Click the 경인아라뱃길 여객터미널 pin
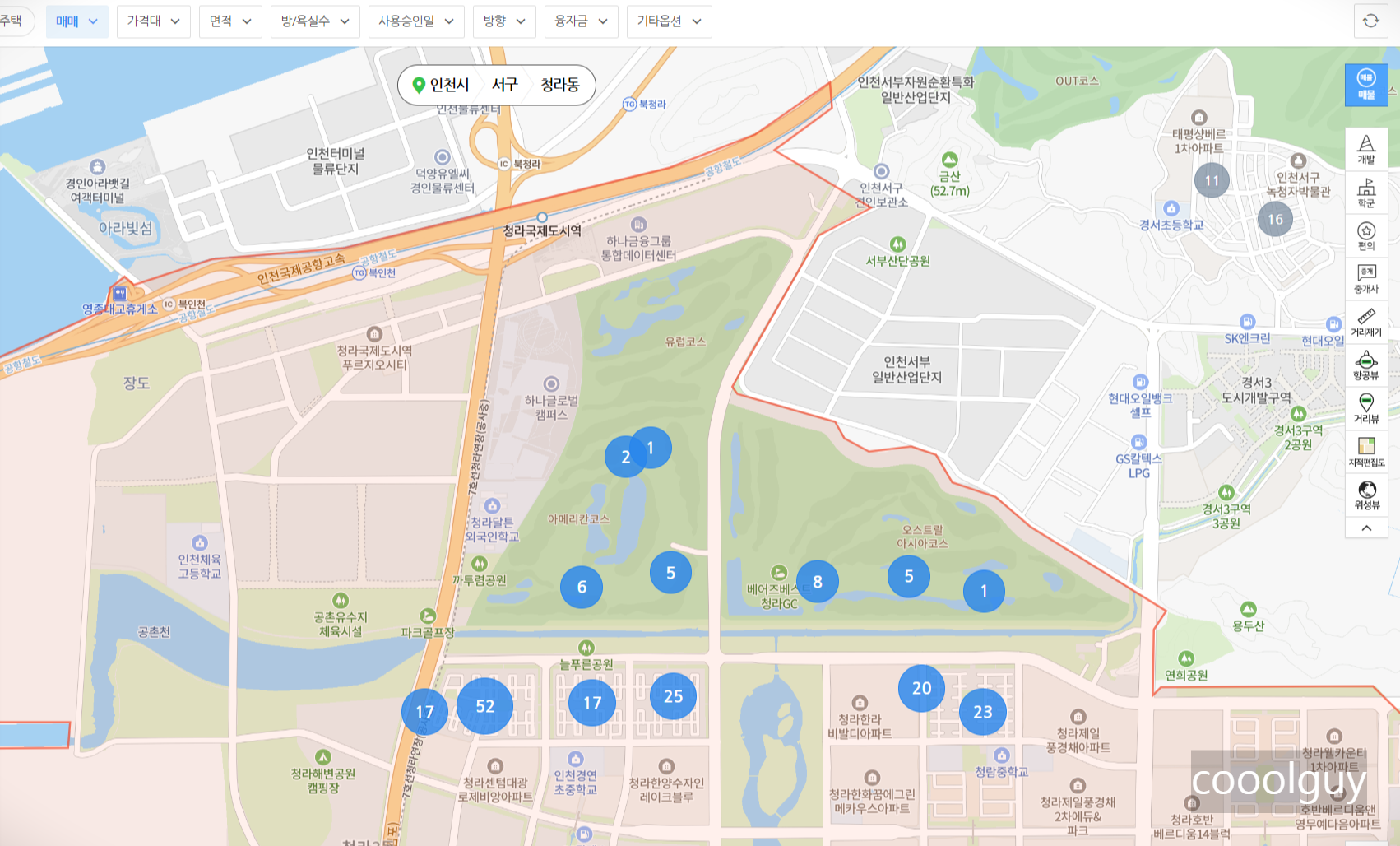This screenshot has height=846, width=1400. 97,167
